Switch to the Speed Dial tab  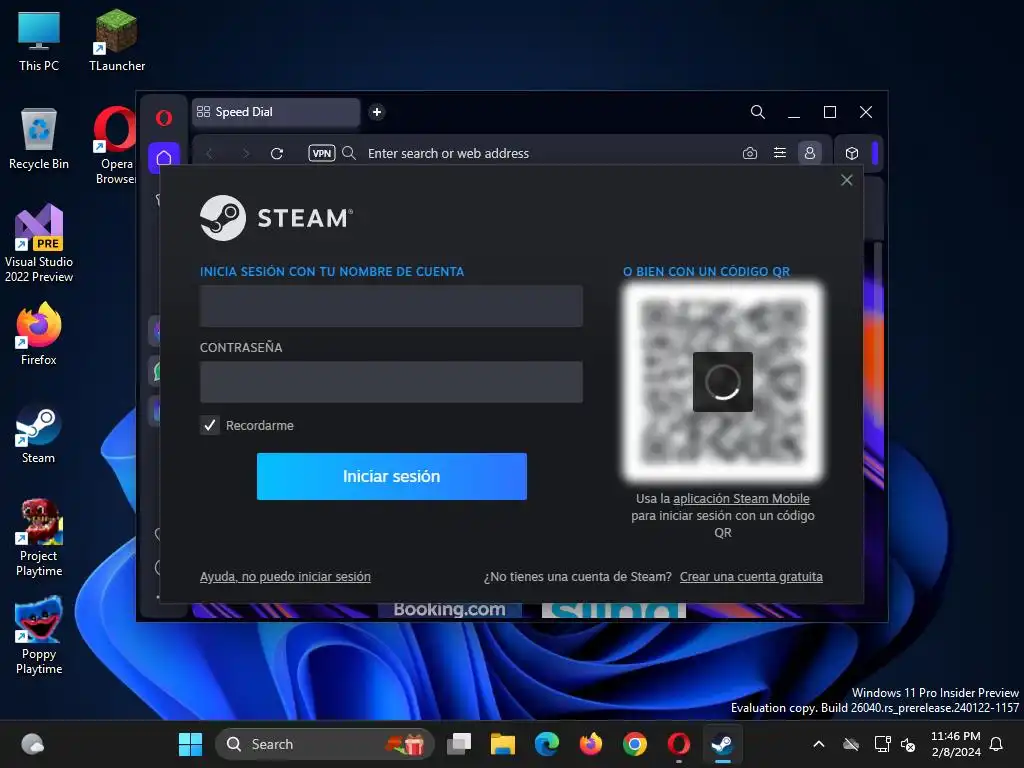(276, 112)
